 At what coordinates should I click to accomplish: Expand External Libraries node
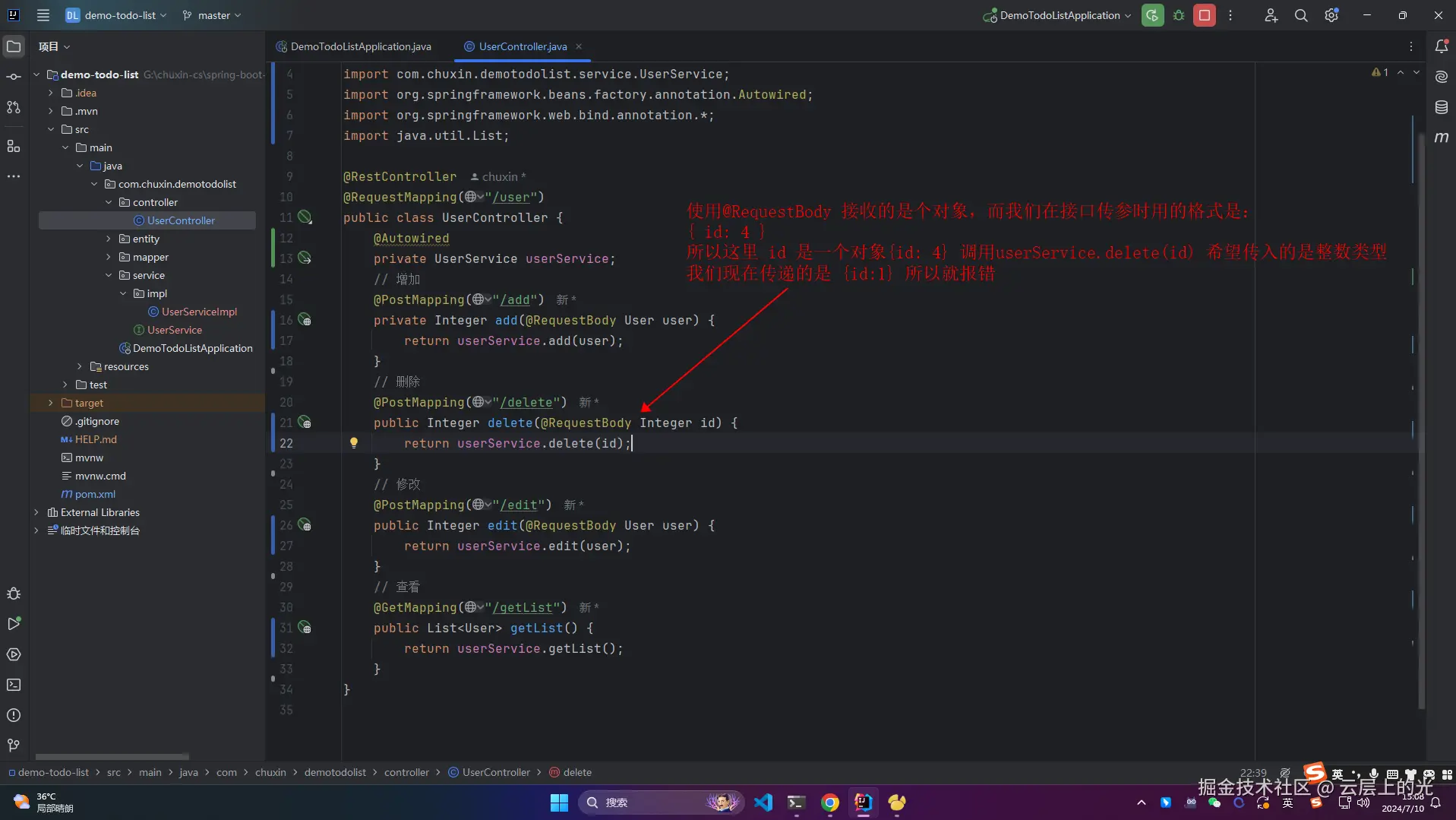tap(36, 512)
